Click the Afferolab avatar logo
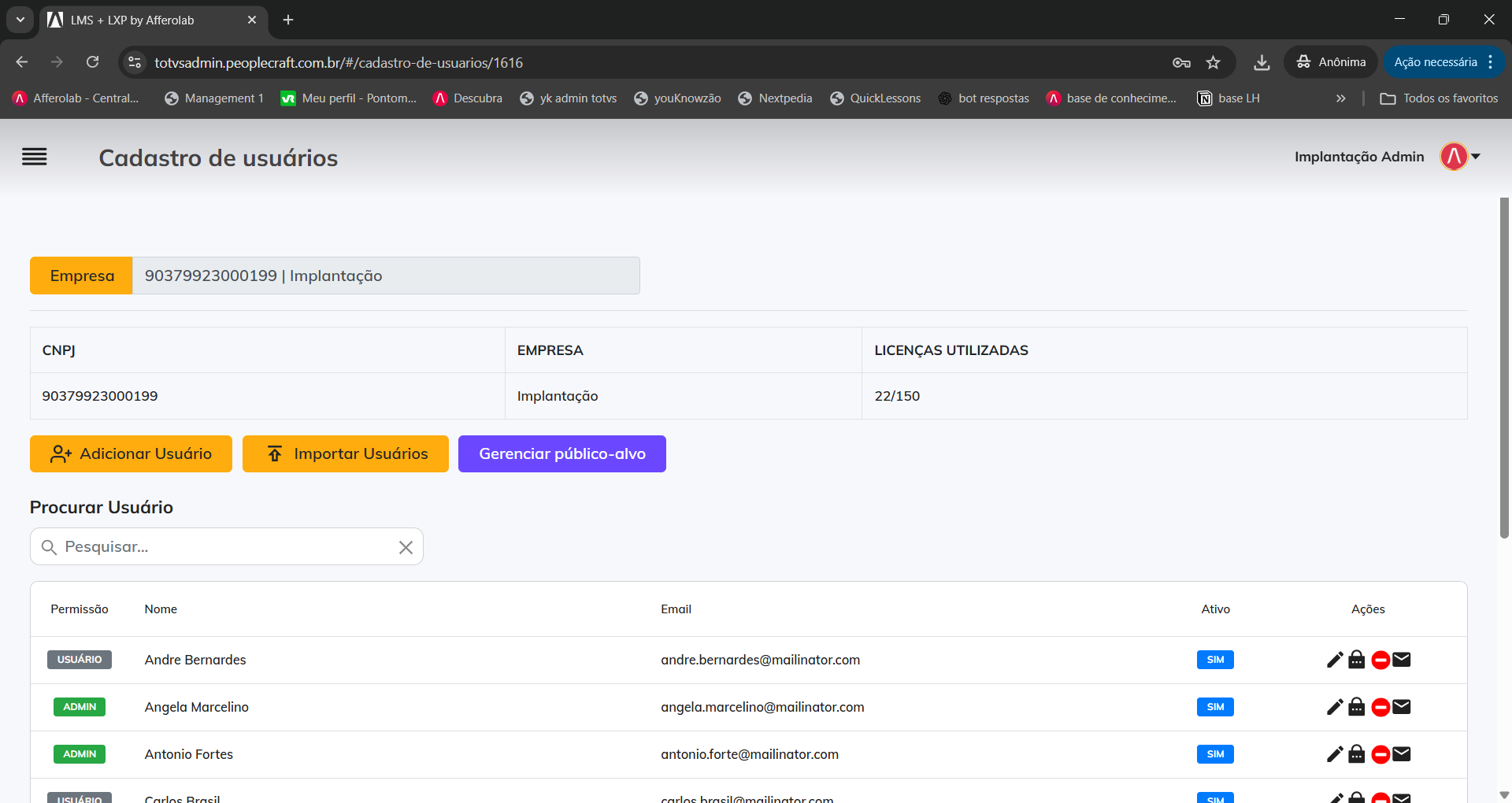 point(1454,157)
